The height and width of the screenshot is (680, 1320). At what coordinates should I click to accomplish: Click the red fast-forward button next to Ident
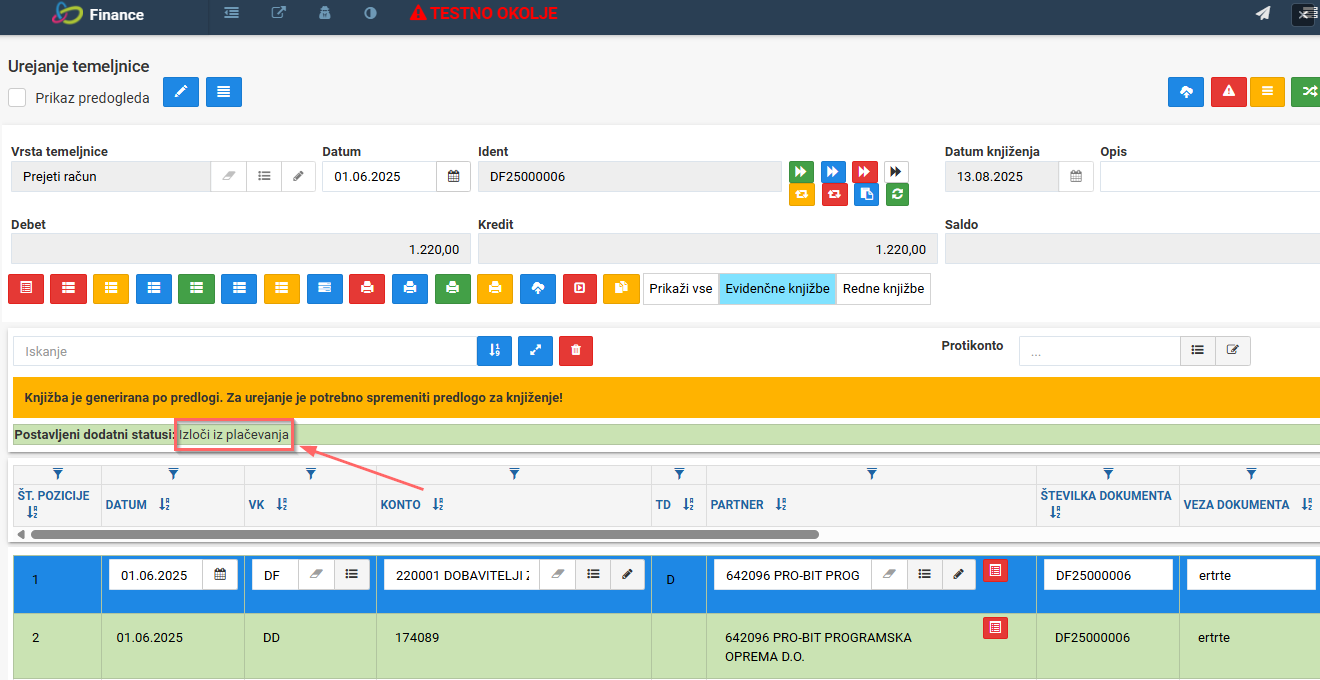click(x=865, y=171)
